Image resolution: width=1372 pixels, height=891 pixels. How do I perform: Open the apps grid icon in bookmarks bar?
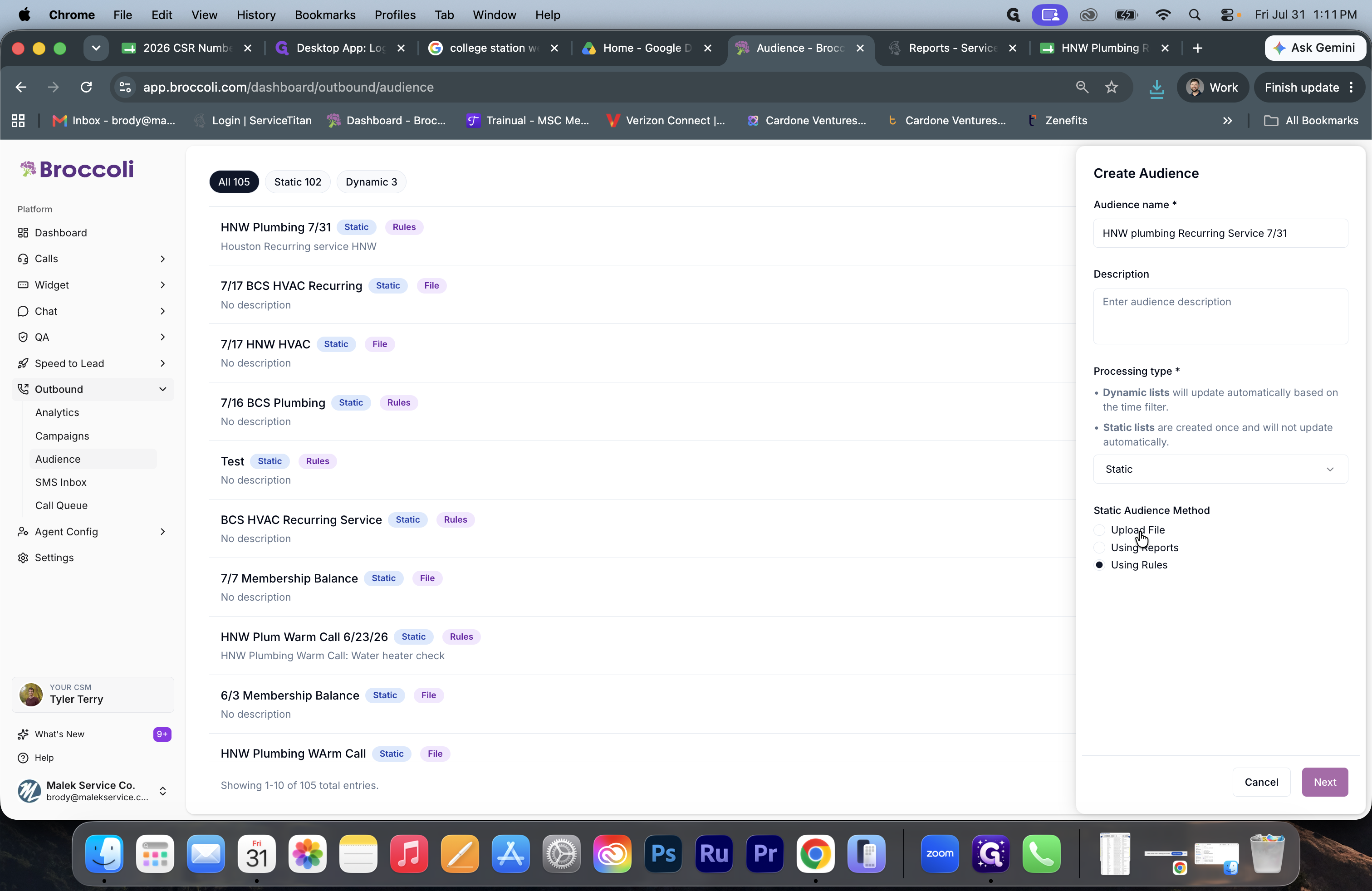click(19, 121)
